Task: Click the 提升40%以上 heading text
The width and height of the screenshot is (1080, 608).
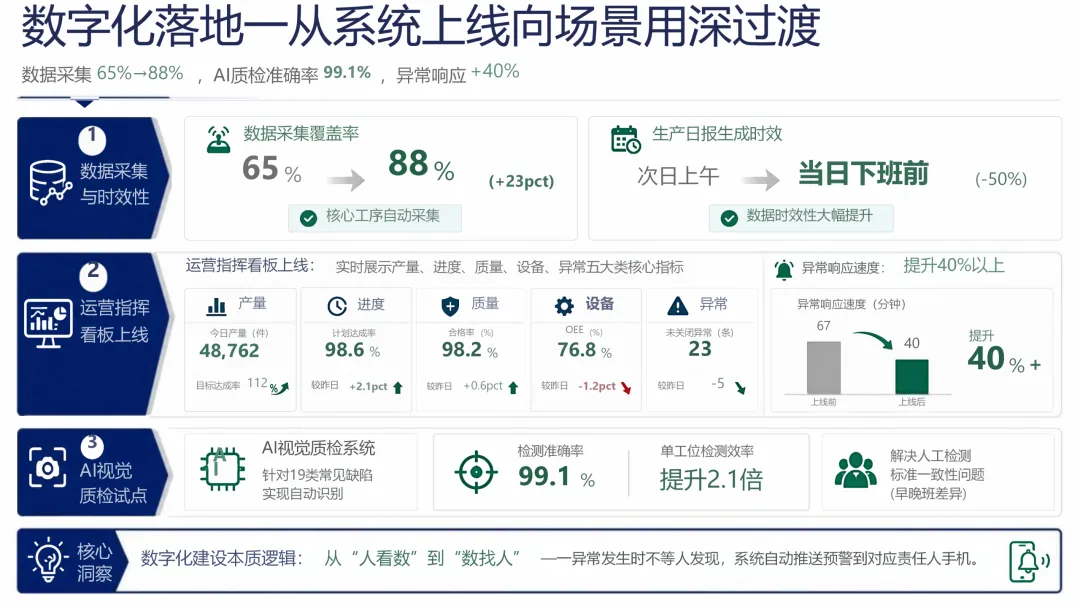Action: point(954,266)
